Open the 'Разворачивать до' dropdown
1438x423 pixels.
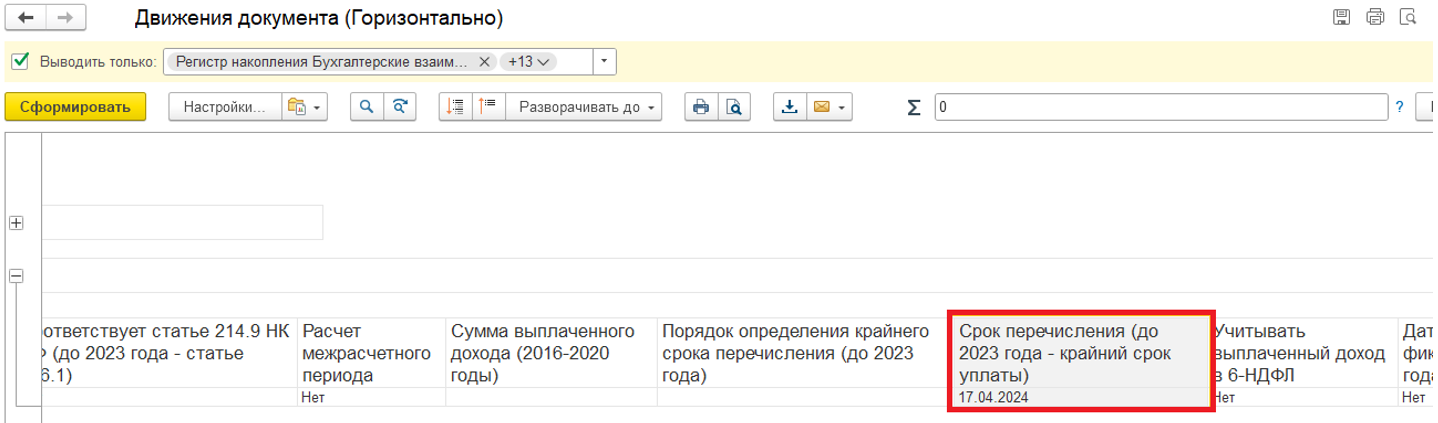click(x=585, y=107)
